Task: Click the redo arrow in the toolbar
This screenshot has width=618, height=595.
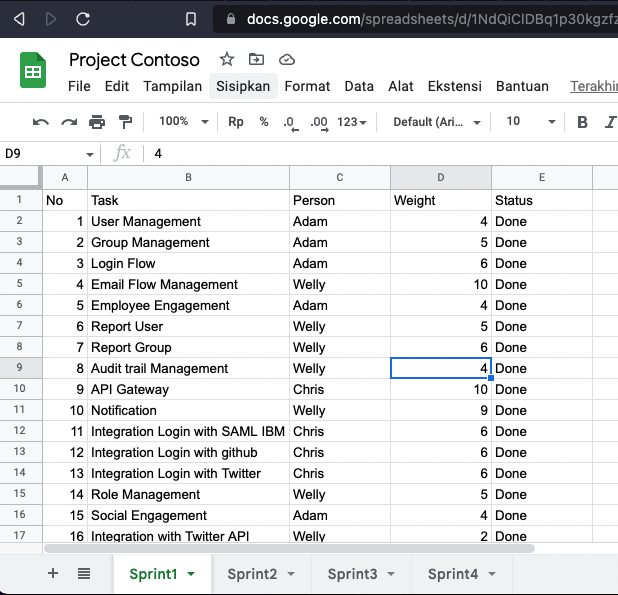Action: pyautogui.click(x=69, y=122)
